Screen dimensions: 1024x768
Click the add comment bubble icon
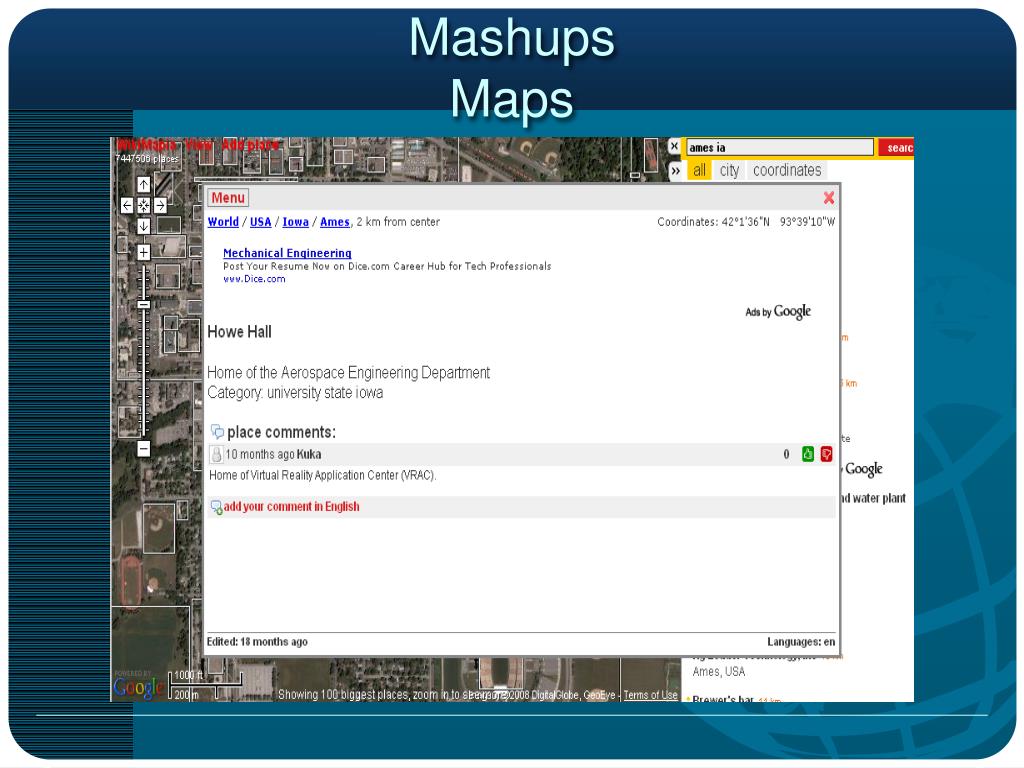tap(216, 507)
